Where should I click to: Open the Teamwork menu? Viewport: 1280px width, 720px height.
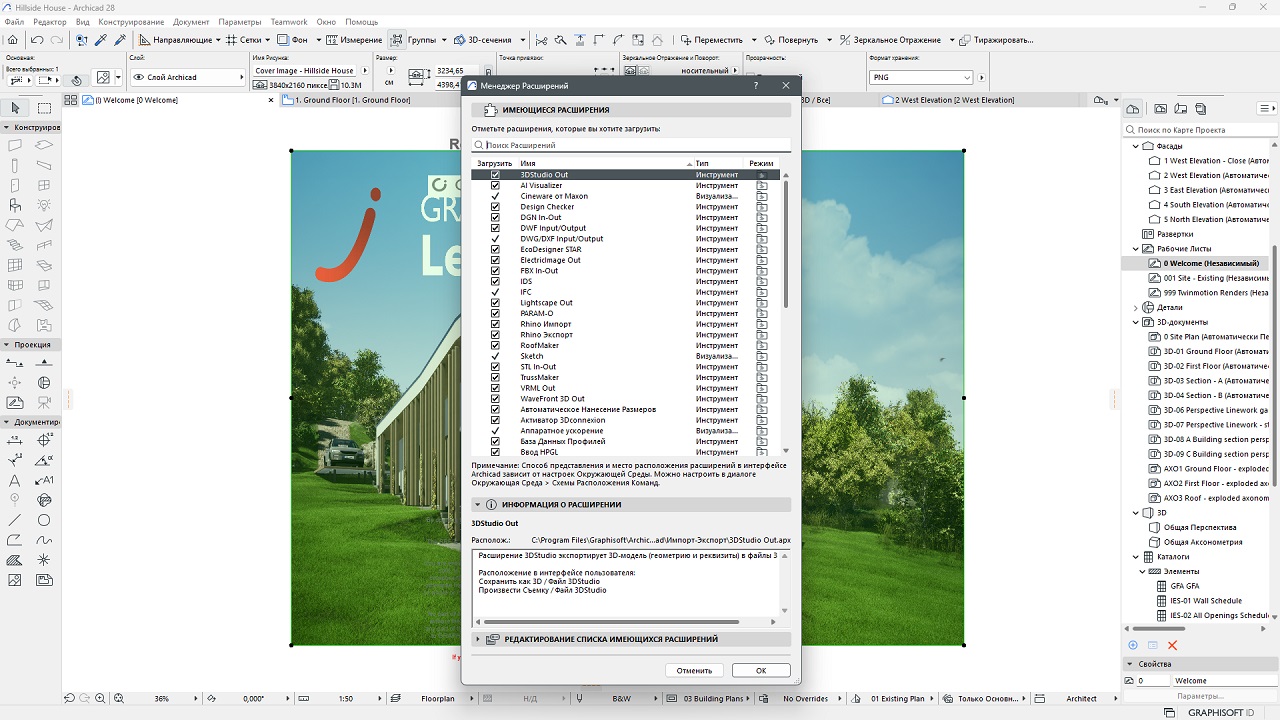pos(289,22)
